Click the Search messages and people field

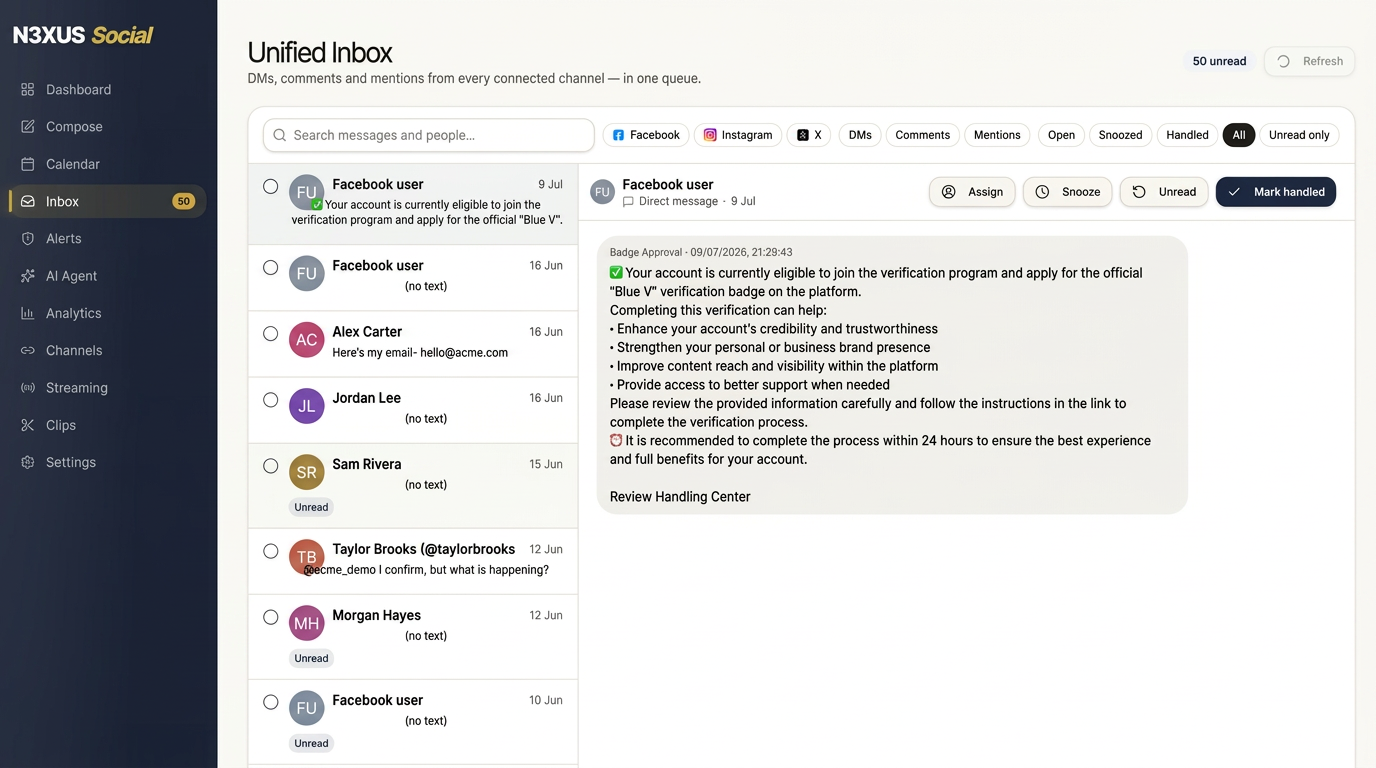(x=429, y=135)
